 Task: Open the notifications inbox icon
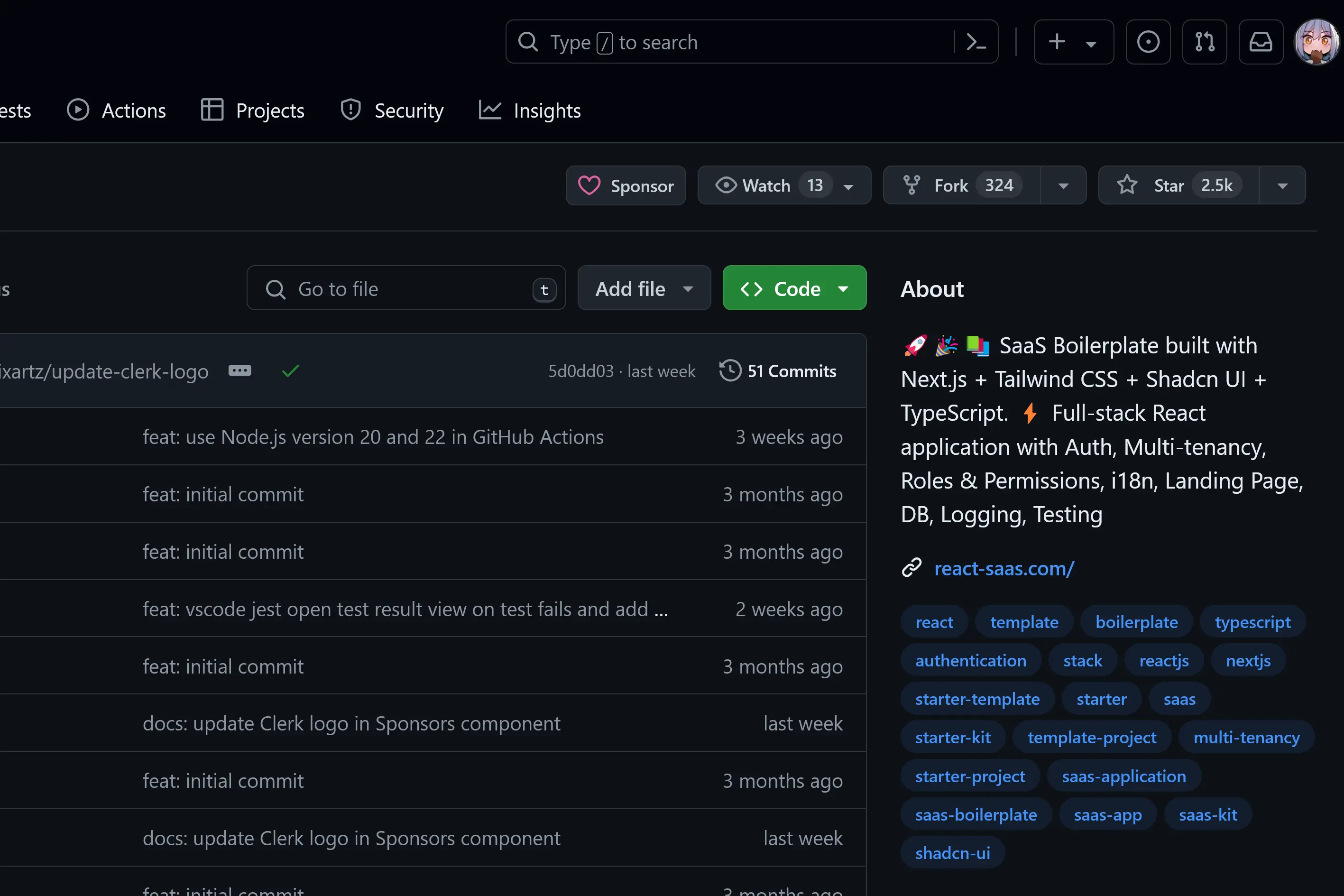point(1261,42)
